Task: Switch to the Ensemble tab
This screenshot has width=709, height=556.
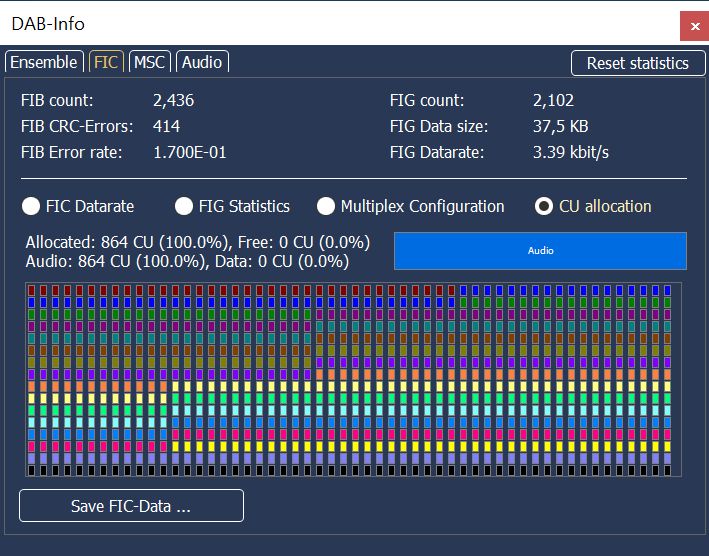Action: [44, 62]
